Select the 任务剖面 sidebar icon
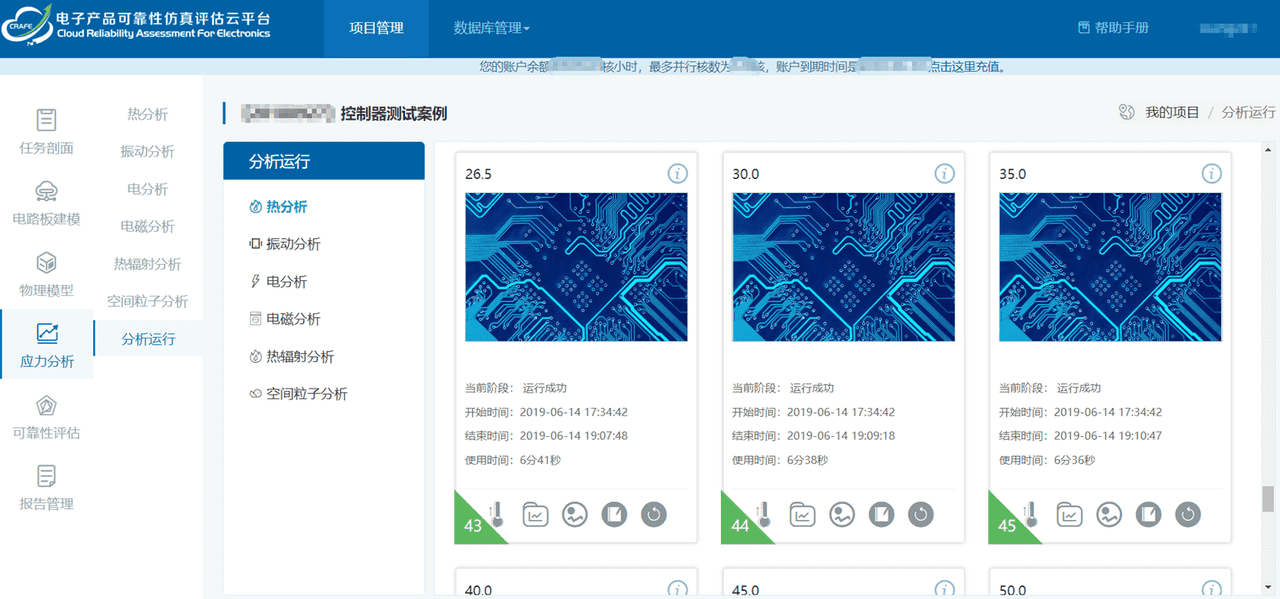This screenshot has width=1280, height=599. pyautogui.click(x=46, y=130)
